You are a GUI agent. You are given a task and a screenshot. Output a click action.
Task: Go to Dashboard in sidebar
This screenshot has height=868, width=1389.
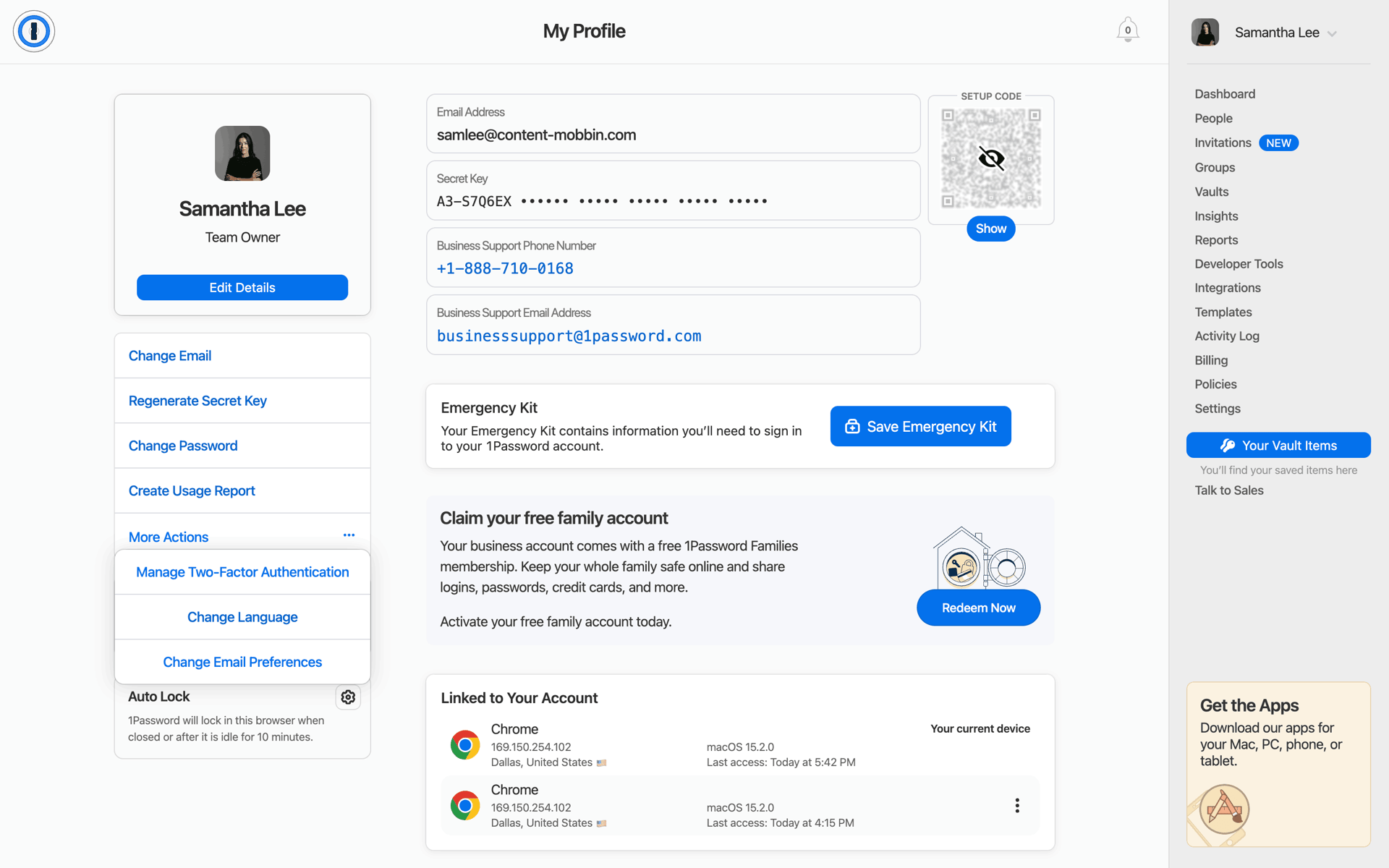pyautogui.click(x=1224, y=94)
